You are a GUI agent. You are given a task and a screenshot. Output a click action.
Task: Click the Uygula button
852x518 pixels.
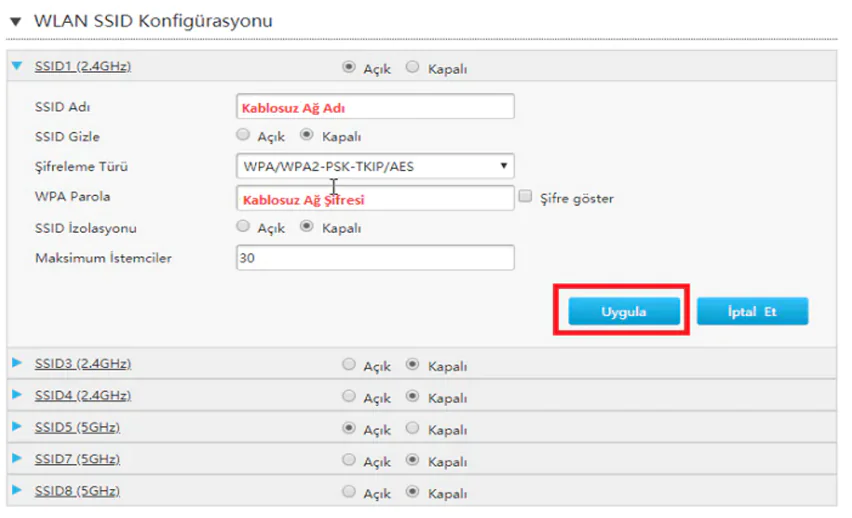point(624,312)
